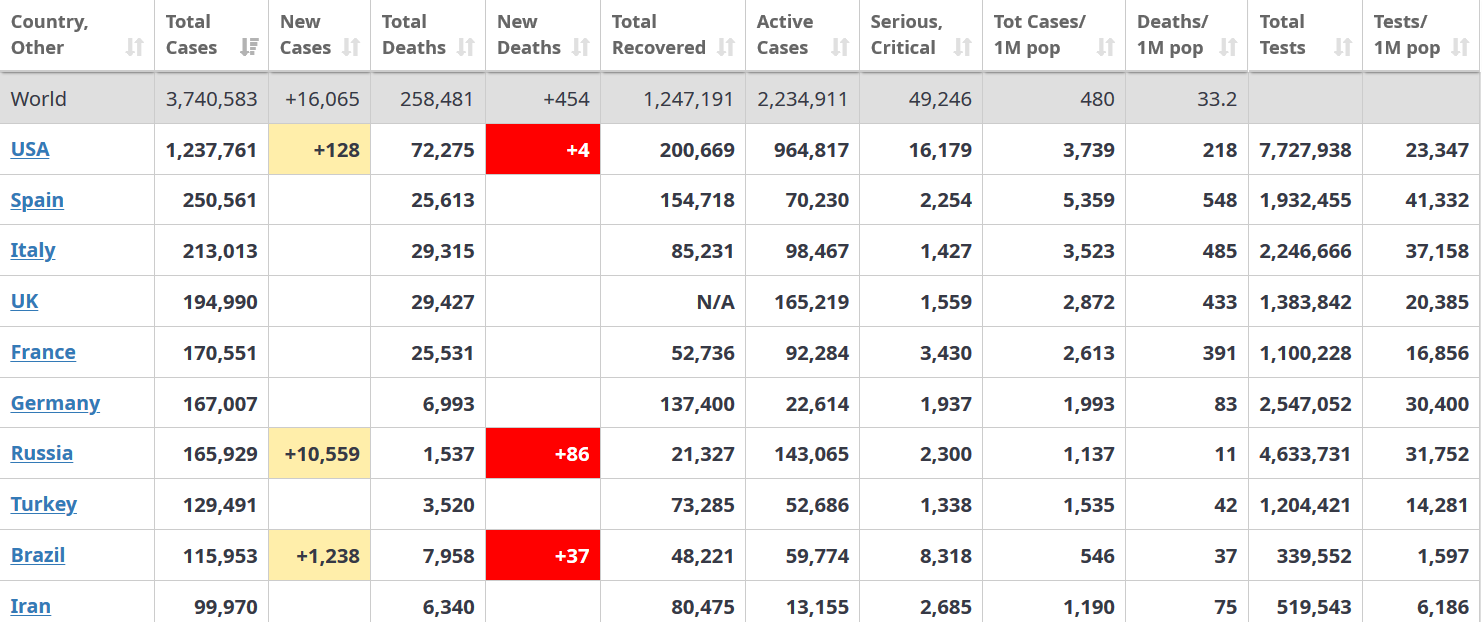Click the Deaths/1M pop sort arrows icon
The image size is (1482, 622).
pyautogui.click(x=1229, y=47)
